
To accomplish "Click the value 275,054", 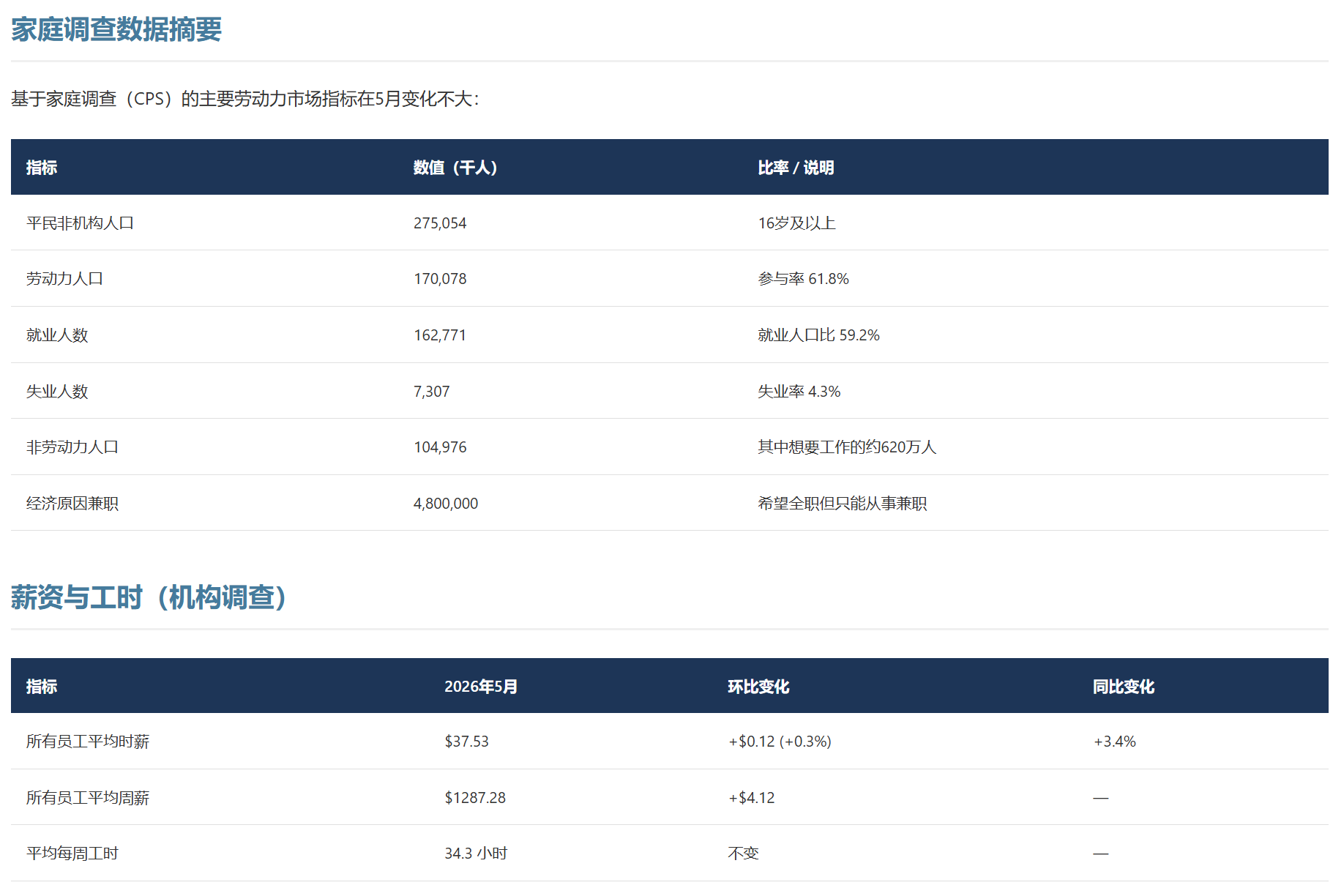I will [440, 223].
